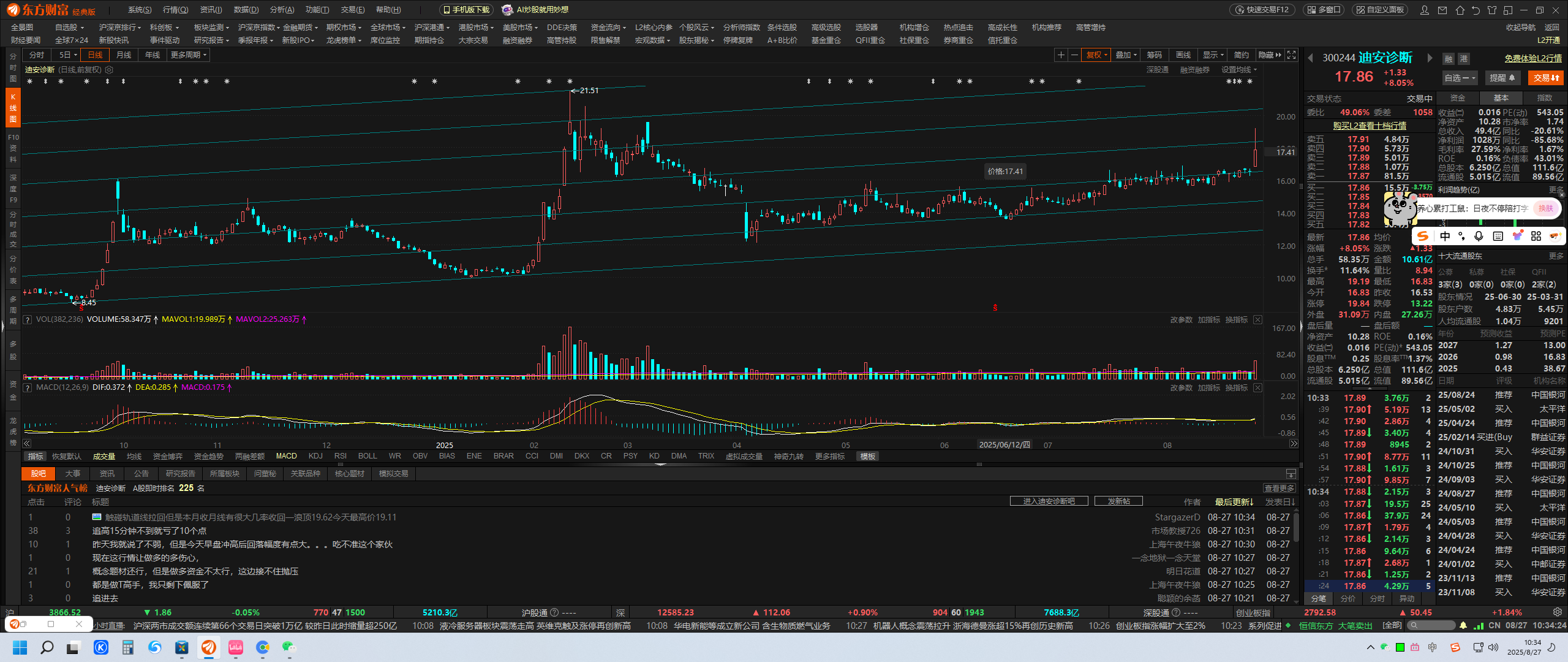Zoom in chart with plus button
The width and height of the screenshot is (1568, 662).
pos(1061,55)
